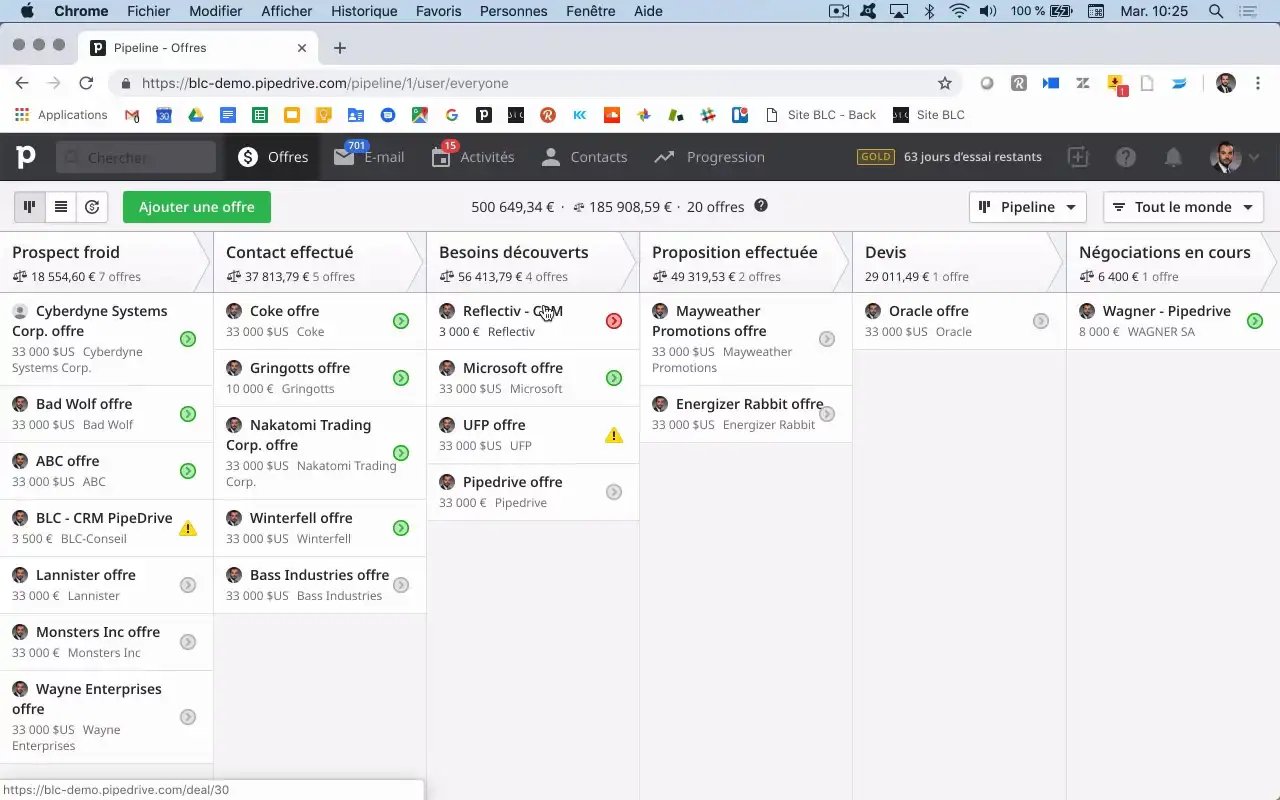Image resolution: width=1280 pixels, height=800 pixels.
Task: Click Energizer Rabbit offer grey activity icon
Action: (x=827, y=414)
